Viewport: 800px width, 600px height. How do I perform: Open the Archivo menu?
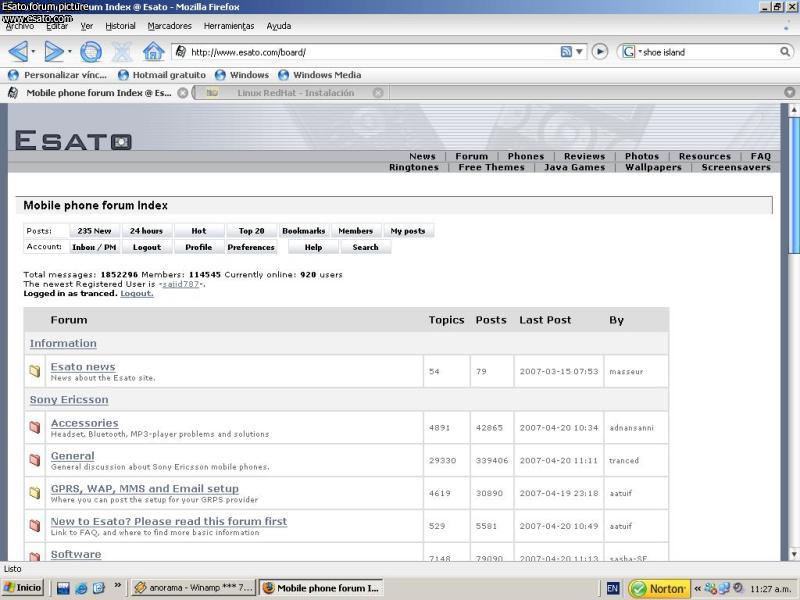pyautogui.click(x=20, y=26)
